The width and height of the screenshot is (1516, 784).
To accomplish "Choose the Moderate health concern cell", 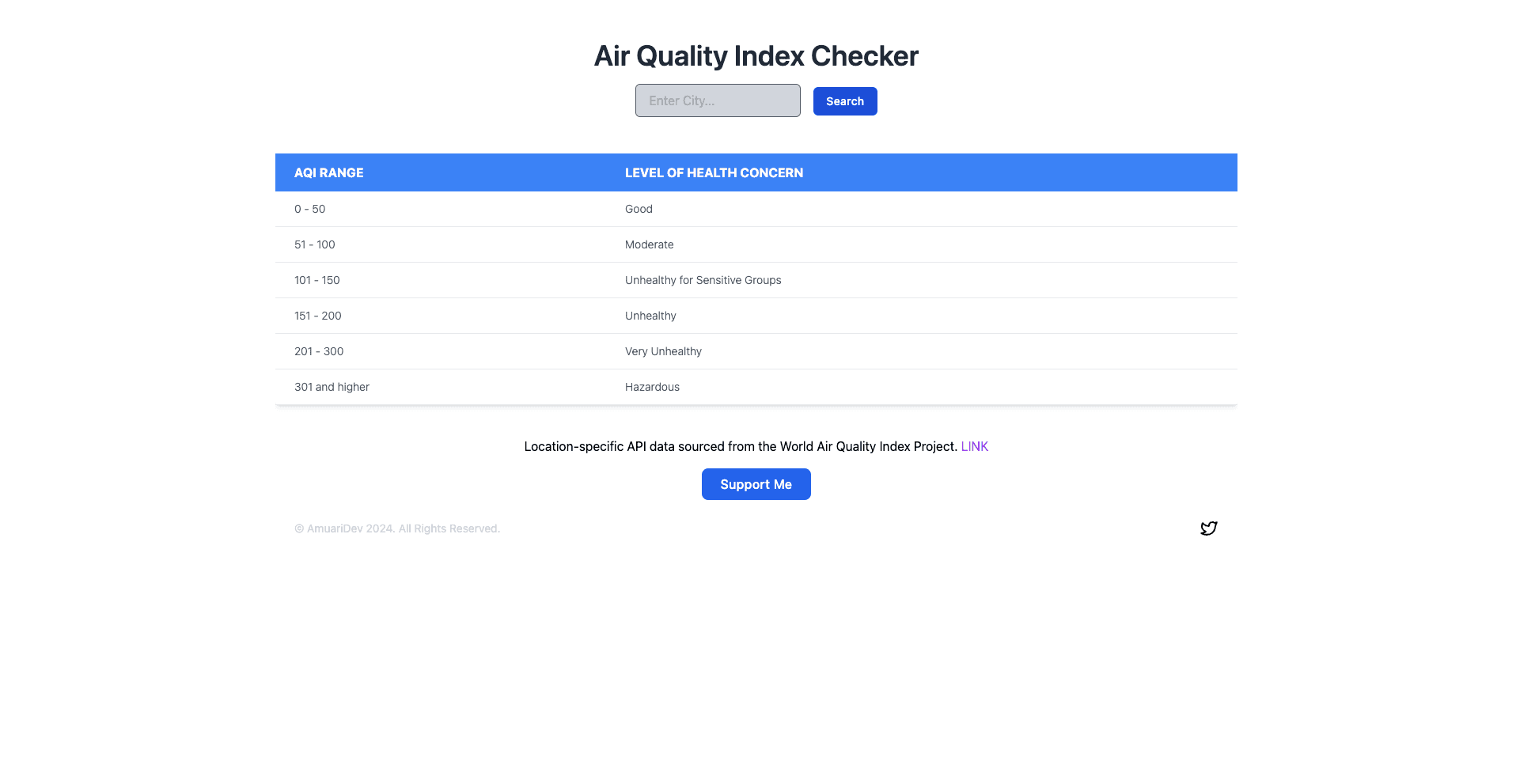I will [x=922, y=244].
